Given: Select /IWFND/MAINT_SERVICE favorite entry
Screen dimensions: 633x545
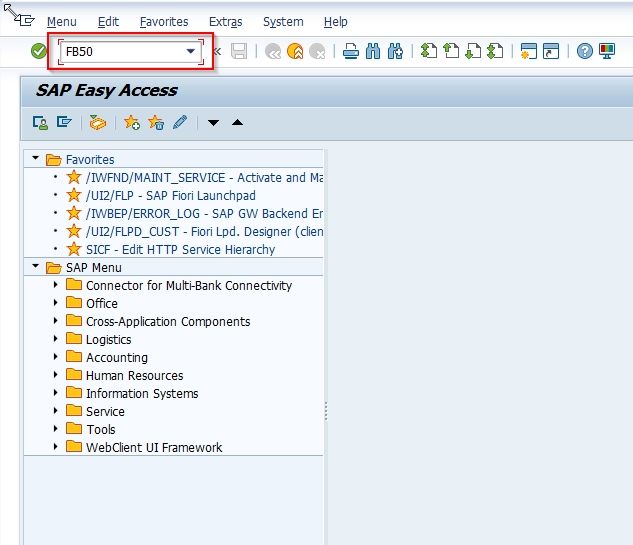Looking at the screenshot, I should point(204,178).
